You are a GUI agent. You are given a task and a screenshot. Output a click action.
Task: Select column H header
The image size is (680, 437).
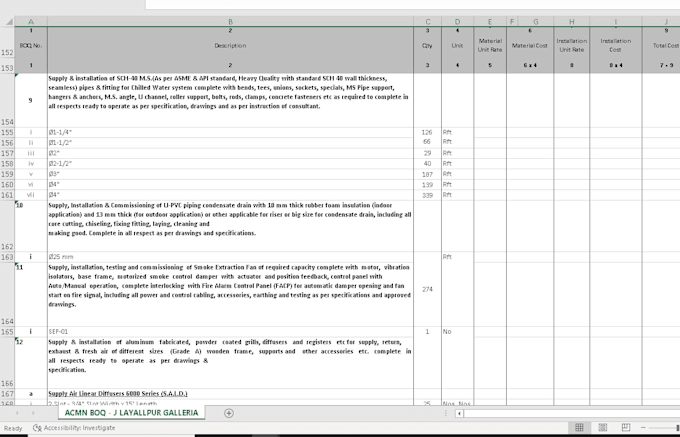click(572, 22)
